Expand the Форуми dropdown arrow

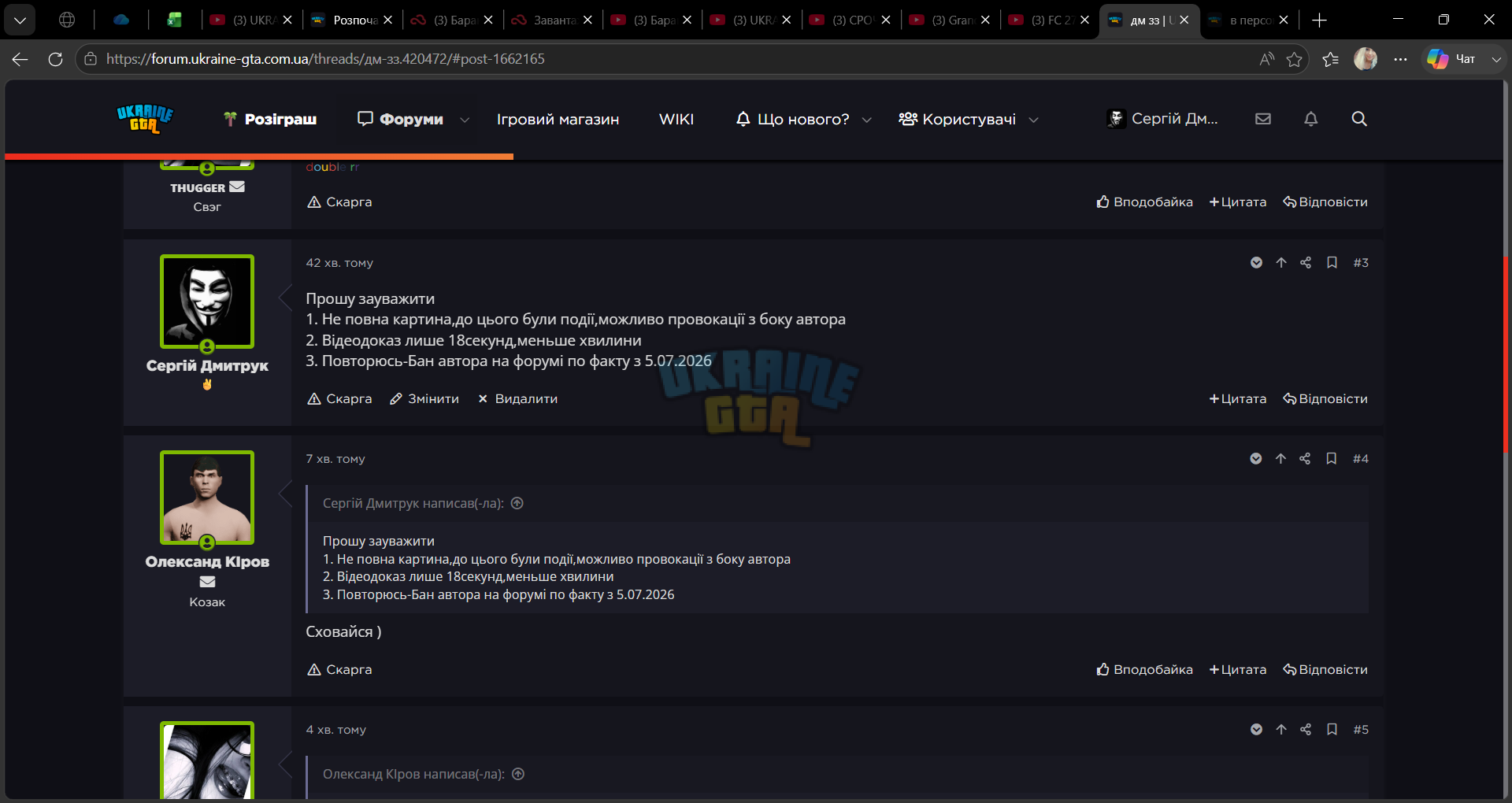[x=465, y=120]
